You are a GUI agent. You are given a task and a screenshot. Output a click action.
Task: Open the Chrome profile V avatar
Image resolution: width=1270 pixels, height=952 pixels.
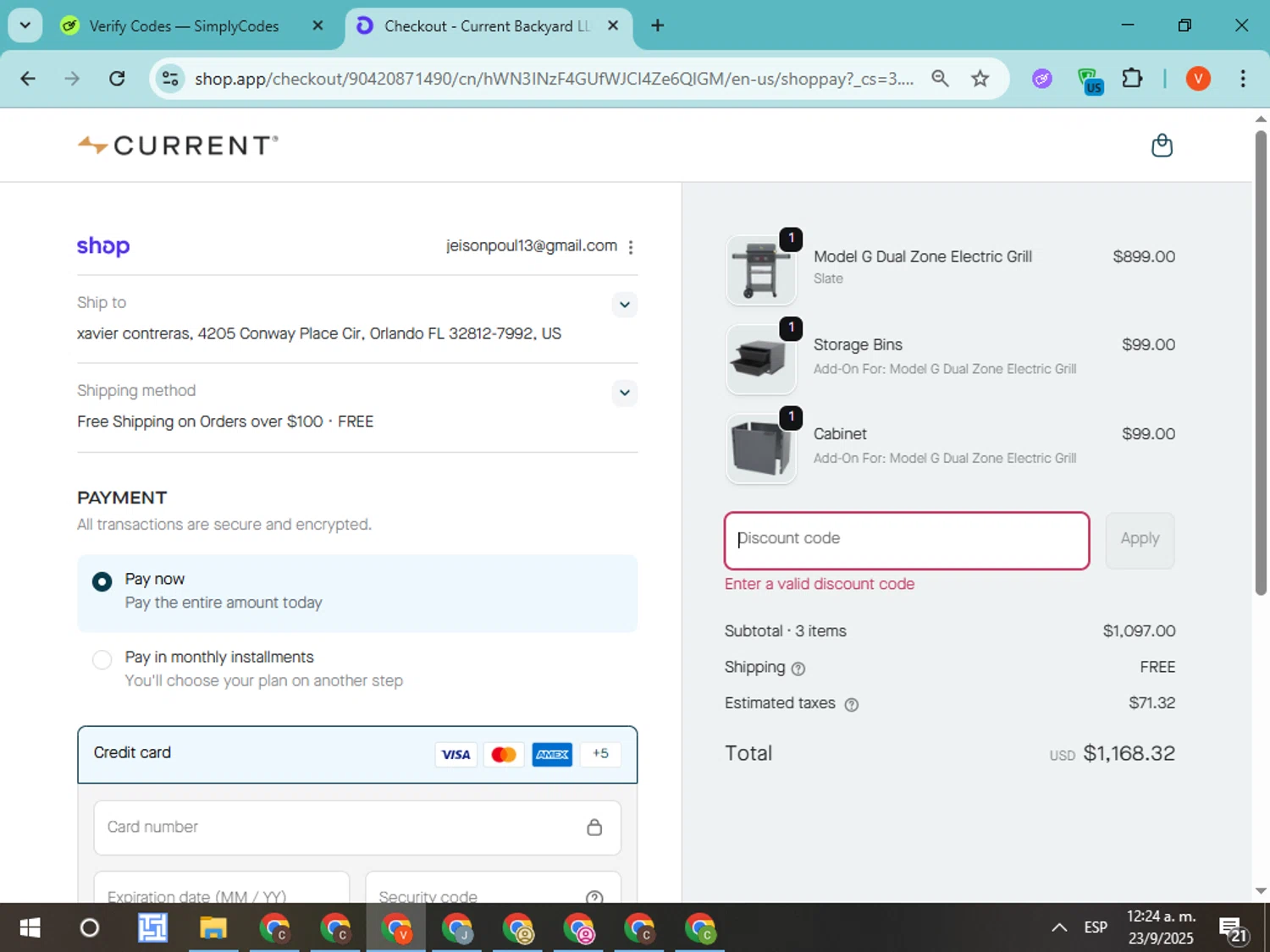pos(1197,79)
